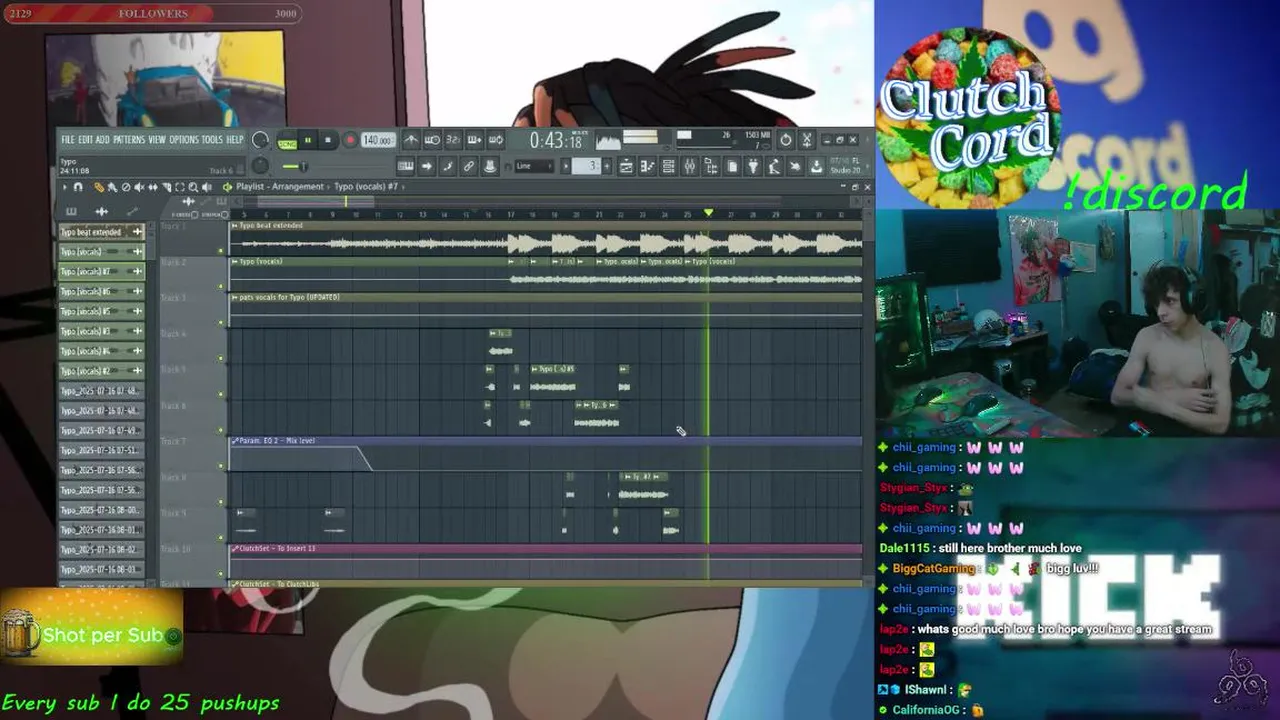Select the playlist mute tool
Viewport: 1280px width, 720px height.
pos(139,187)
